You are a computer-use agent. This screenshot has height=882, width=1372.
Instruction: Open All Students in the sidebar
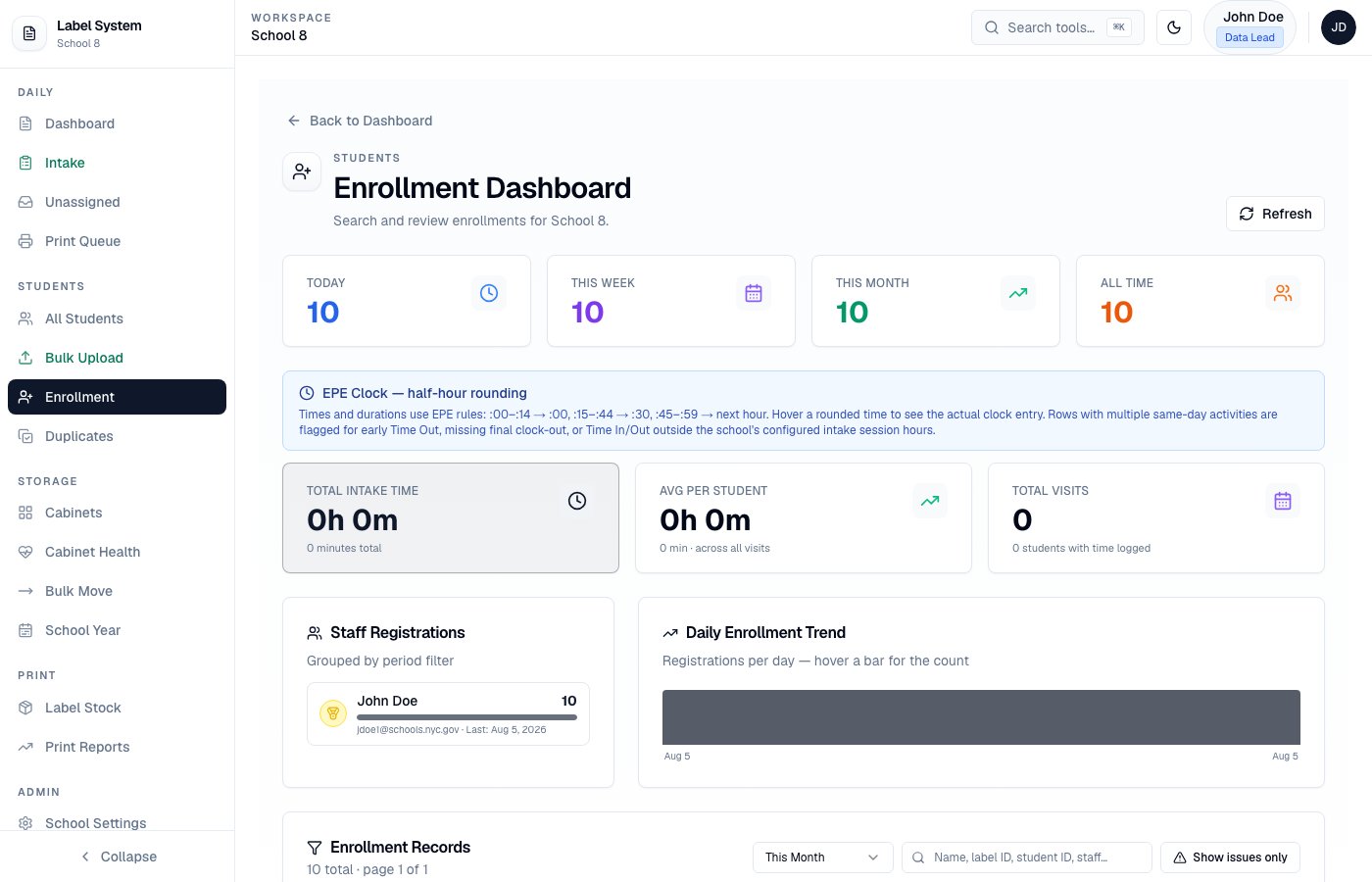pyautogui.click(x=117, y=318)
